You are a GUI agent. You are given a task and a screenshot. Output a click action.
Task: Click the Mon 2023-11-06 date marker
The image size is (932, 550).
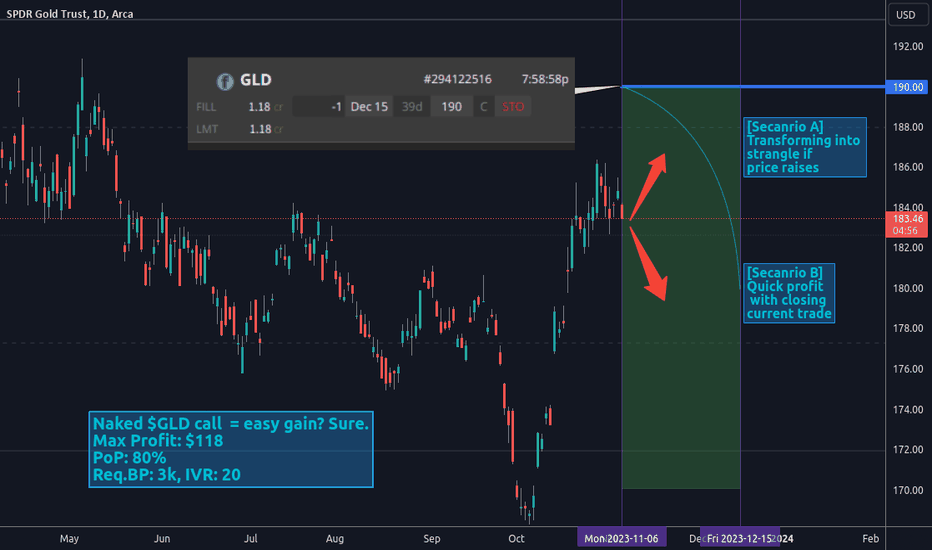point(621,538)
